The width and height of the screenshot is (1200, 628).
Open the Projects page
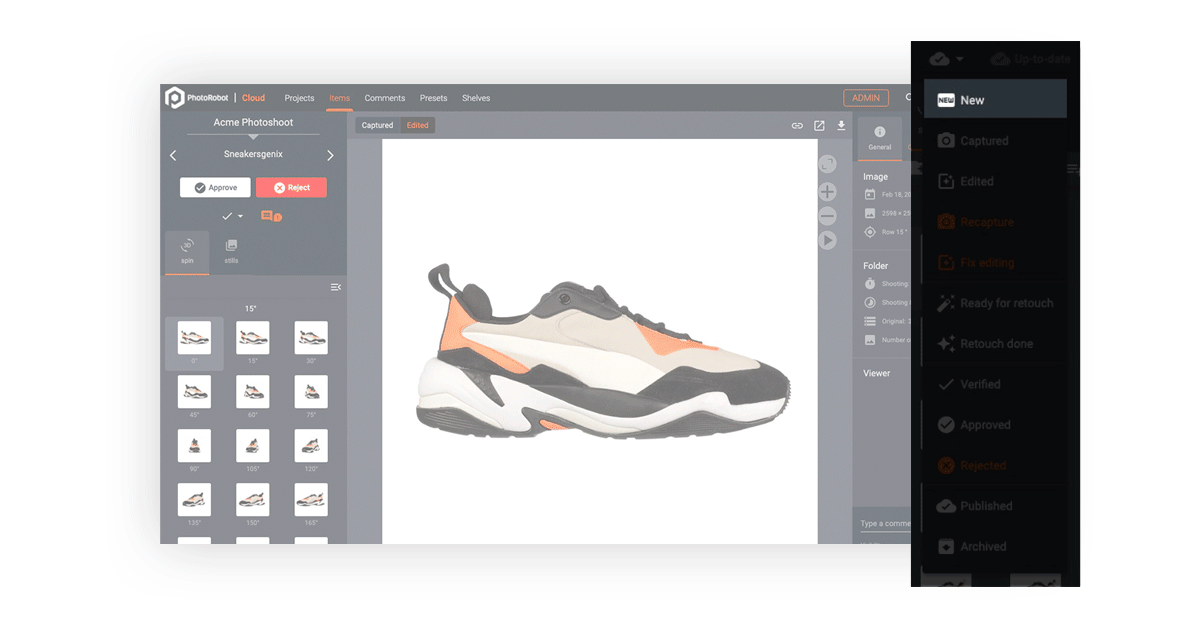(299, 97)
